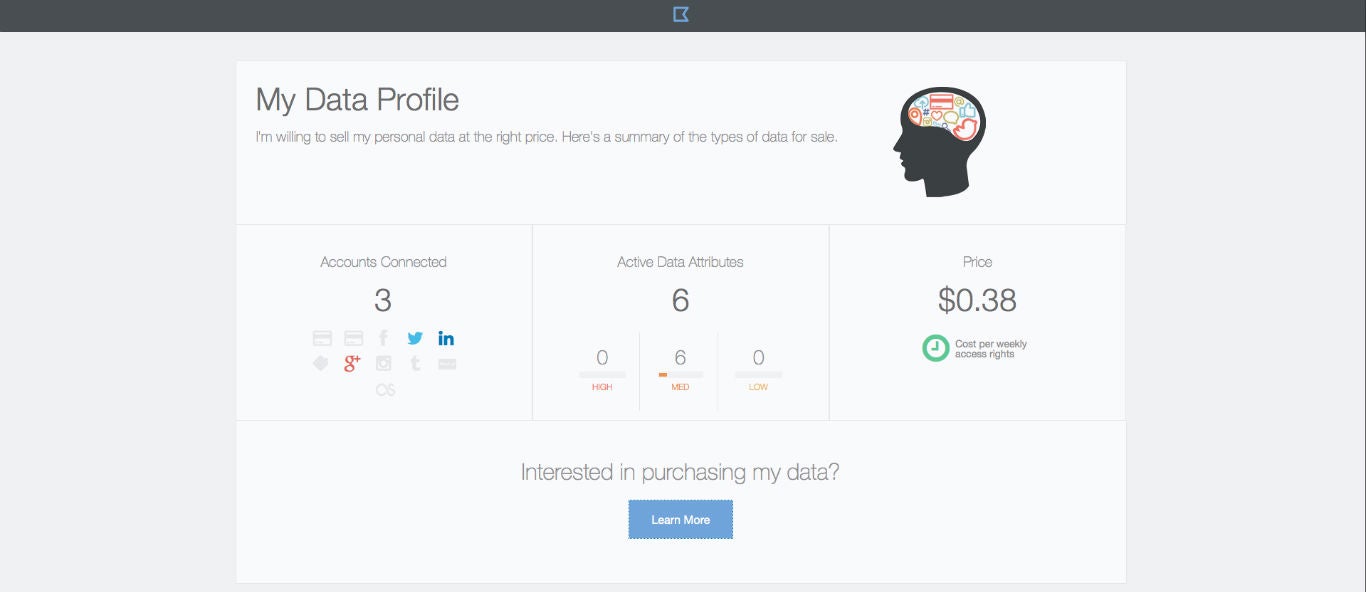Click the $0.38 price value
Screen dimensions: 1366x592
tap(977, 300)
